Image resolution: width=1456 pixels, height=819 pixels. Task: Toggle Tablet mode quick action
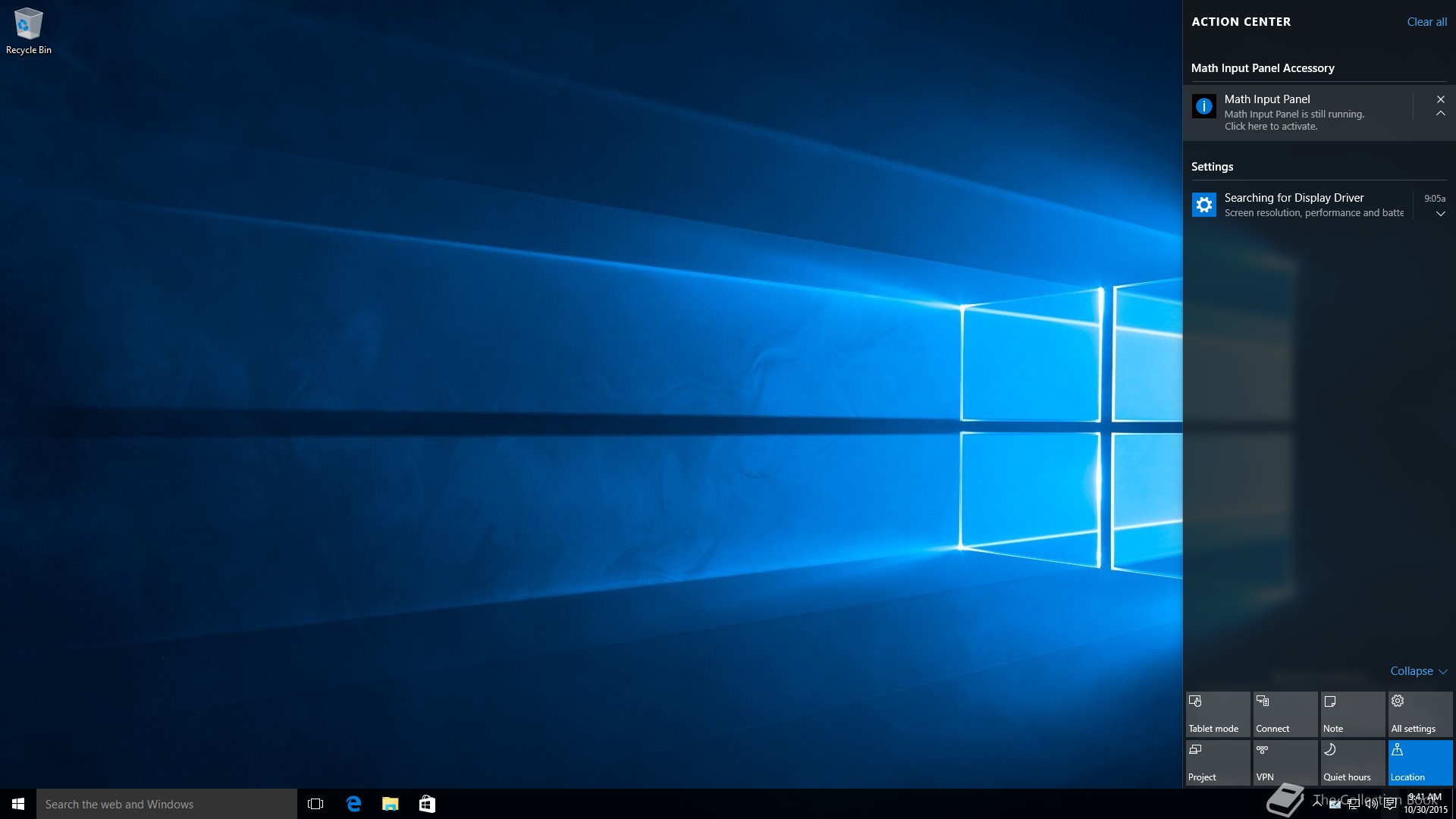pyautogui.click(x=1218, y=714)
